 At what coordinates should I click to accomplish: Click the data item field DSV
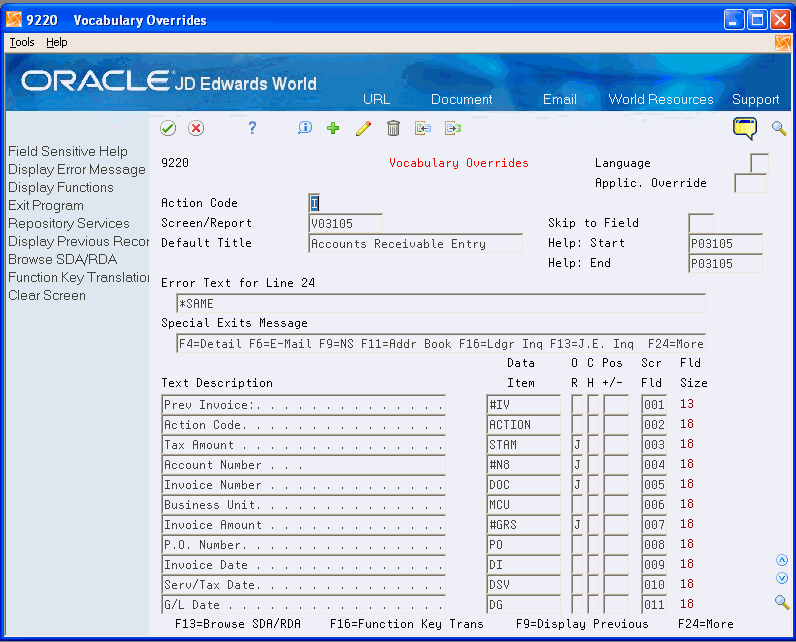coord(523,585)
